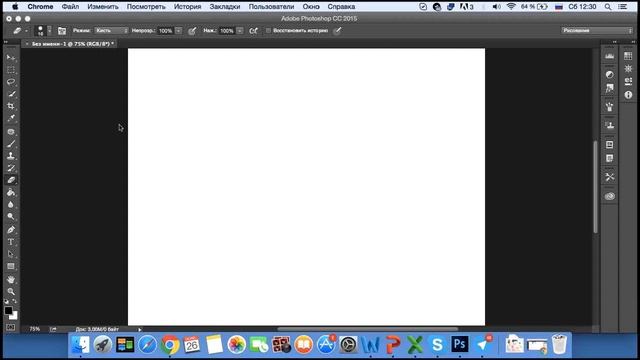The width and height of the screenshot is (640, 360).
Task: Toggle airbrush-style build-up button
Action: (x=253, y=31)
